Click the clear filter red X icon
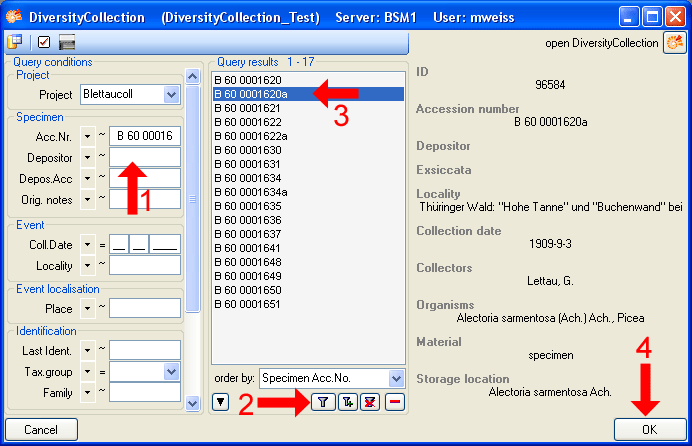The image size is (692, 446). (x=371, y=401)
